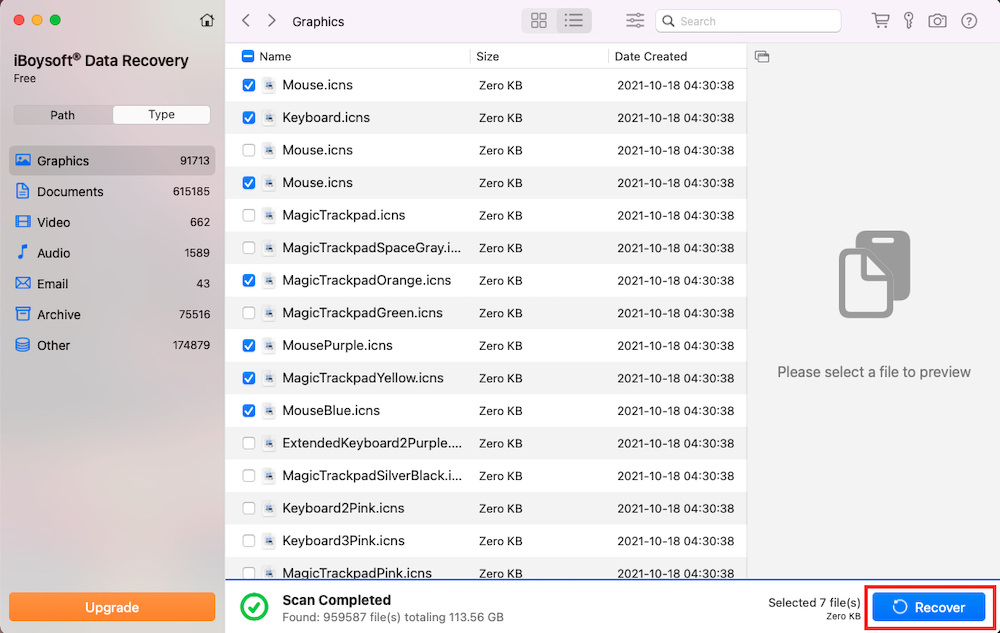The width and height of the screenshot is (1000, 633).
Task: Open the Other category
Action: tap(112, 345)
